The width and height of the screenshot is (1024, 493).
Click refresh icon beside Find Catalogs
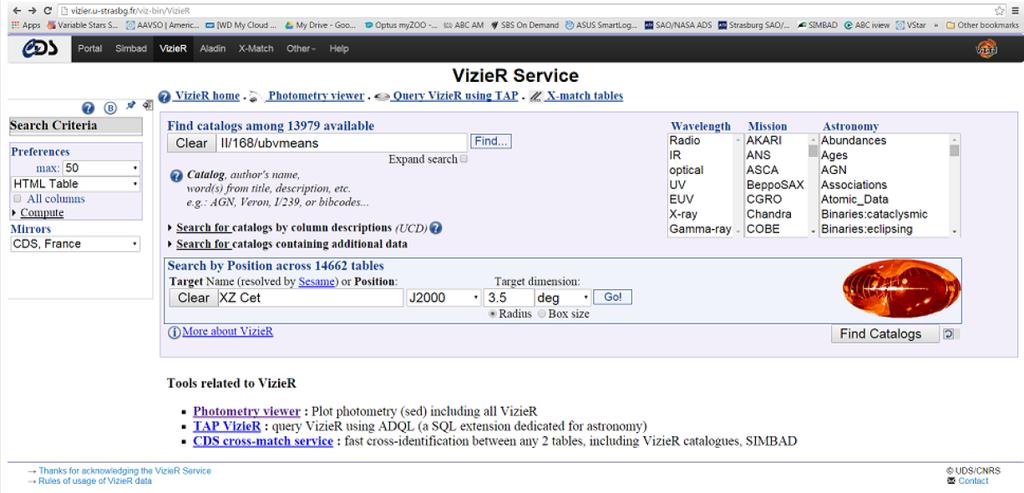949,334
